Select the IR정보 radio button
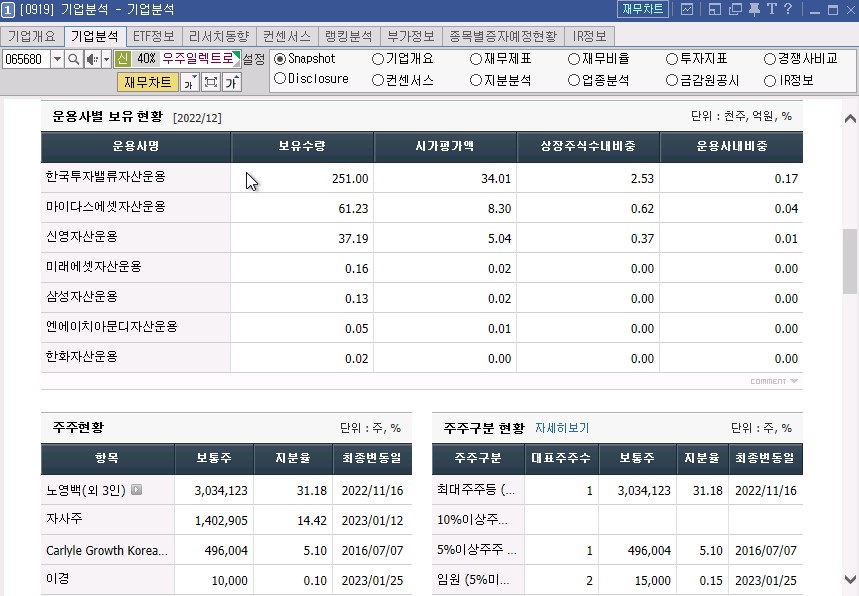Image resolution: width=859 pixels, height=596 pixels. (x=770, y=81)
